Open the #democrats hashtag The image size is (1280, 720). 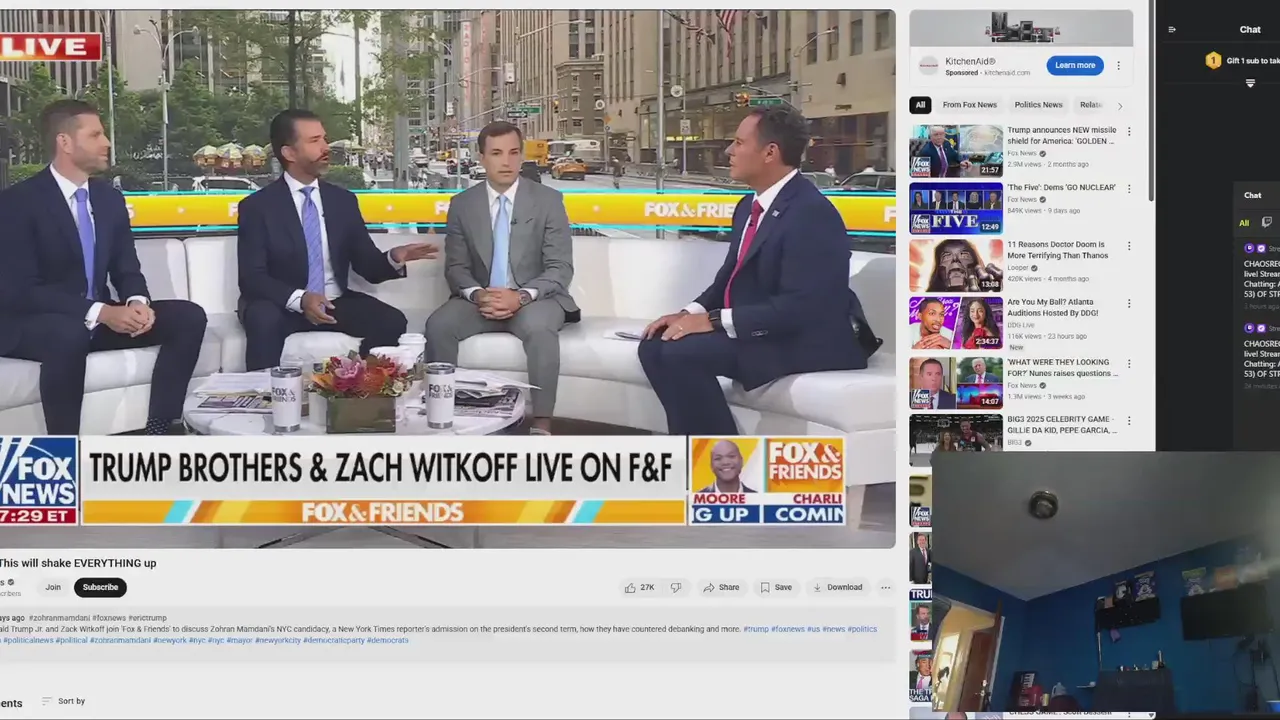tap(388, 640)
